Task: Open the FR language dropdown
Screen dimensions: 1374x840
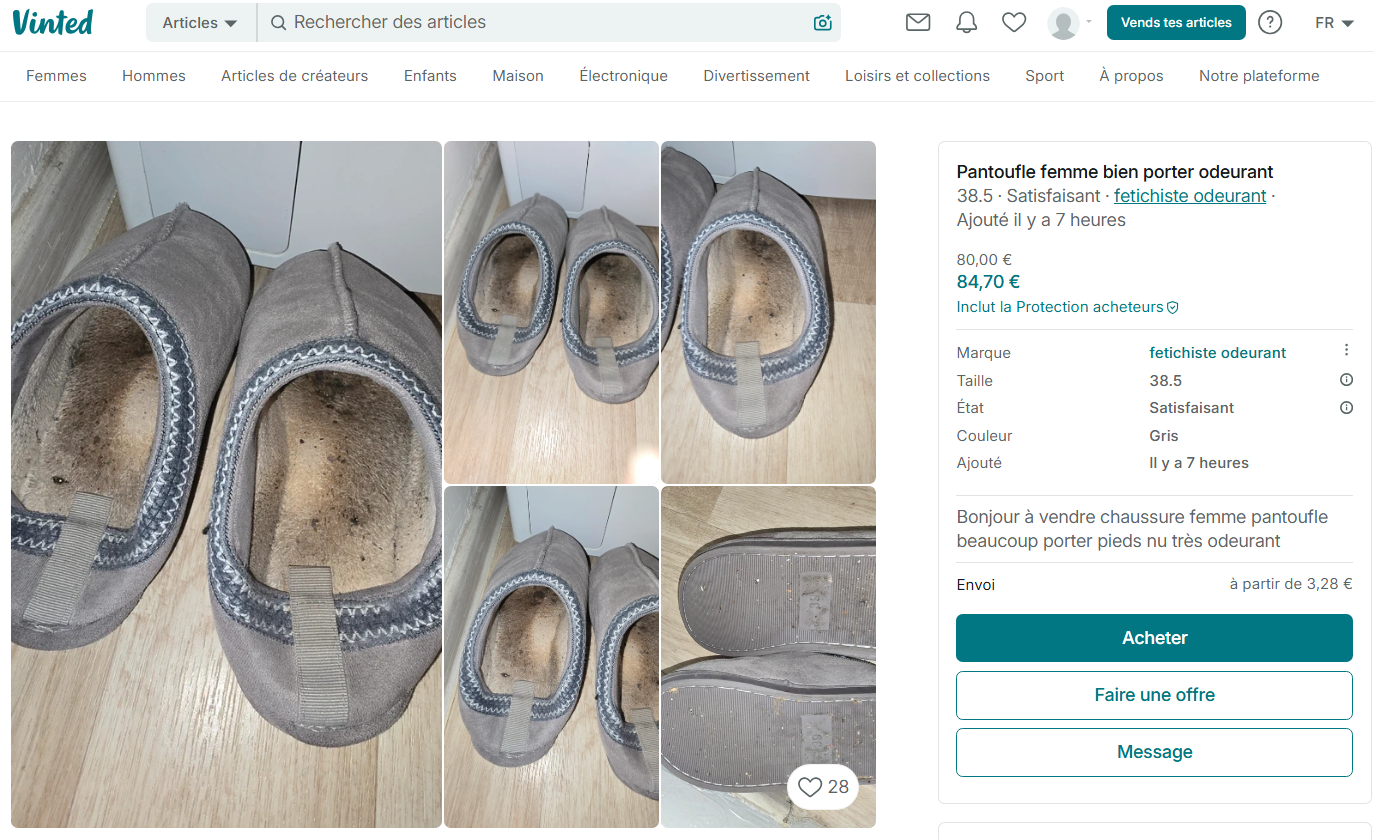Action: pos(1334,23)
